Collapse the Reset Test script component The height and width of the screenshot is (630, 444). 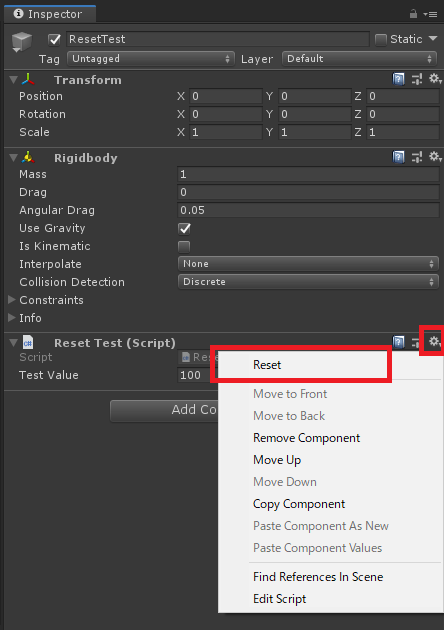pos(13,343)
